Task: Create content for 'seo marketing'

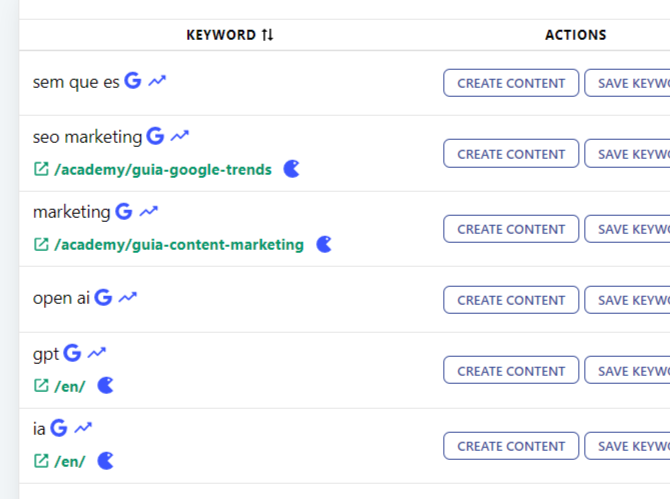Action: click(x=511, y=153)
